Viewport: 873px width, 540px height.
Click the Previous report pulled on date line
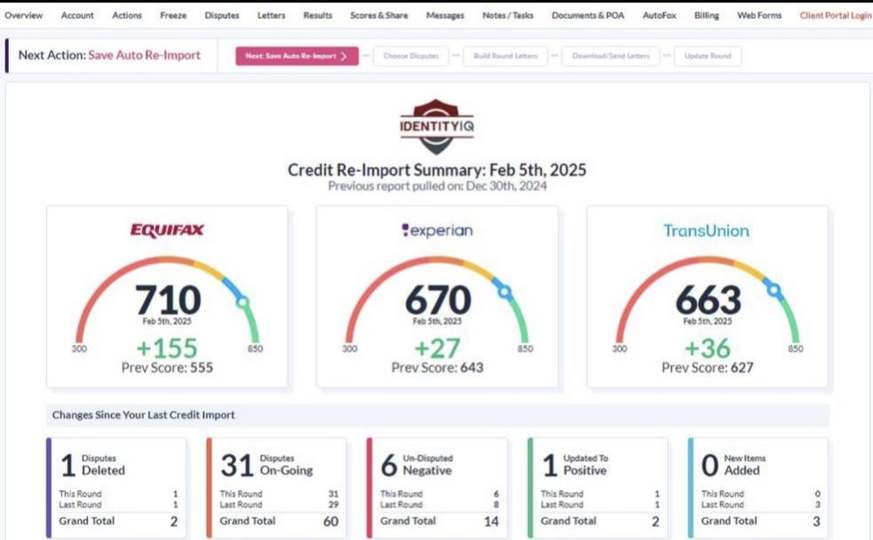point(437,186)
